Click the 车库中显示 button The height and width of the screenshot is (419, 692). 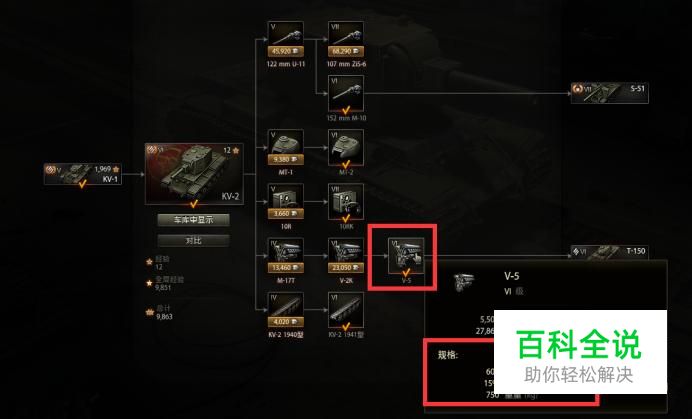point(193,220)
